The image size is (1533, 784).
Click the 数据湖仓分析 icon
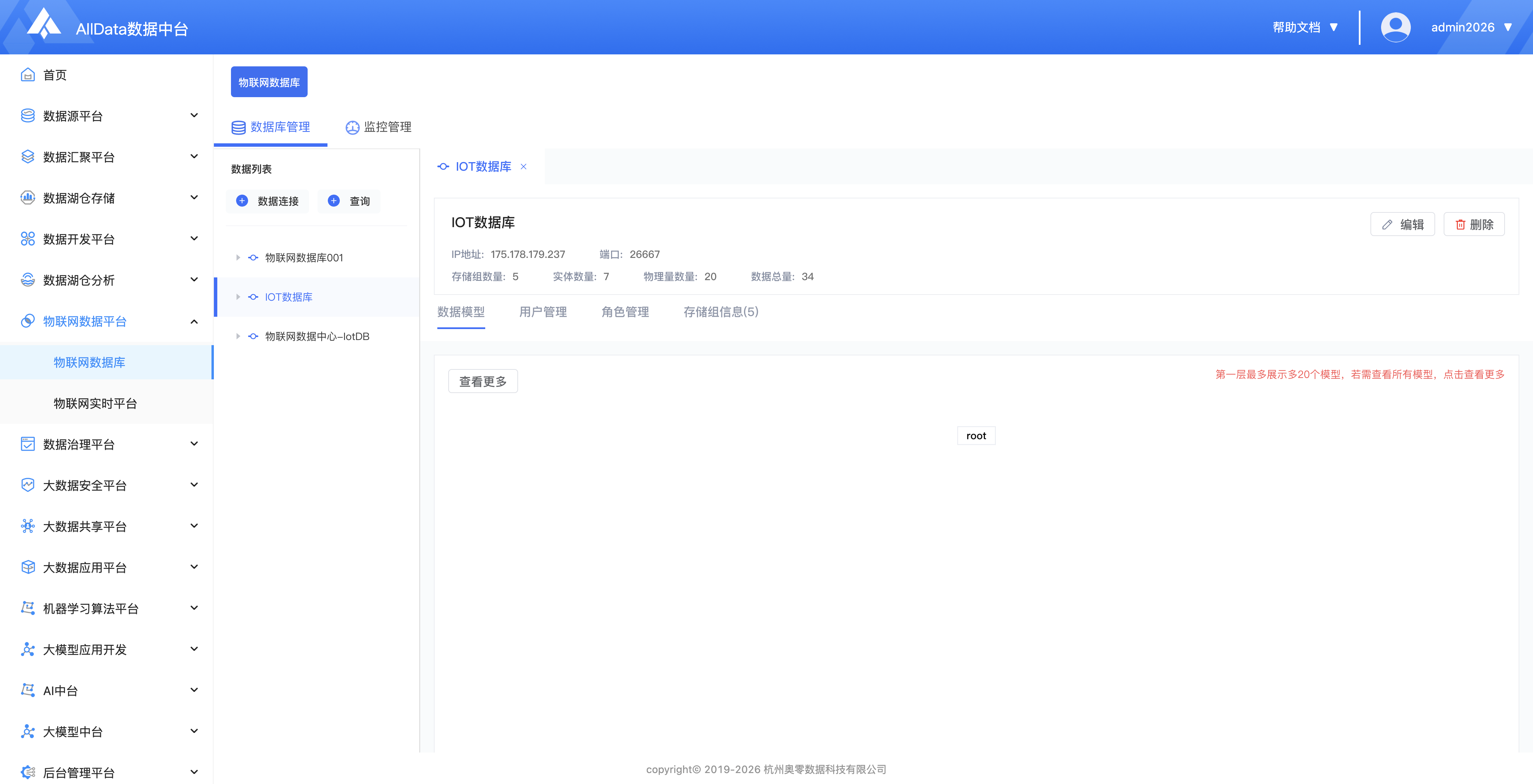[28, 279]
